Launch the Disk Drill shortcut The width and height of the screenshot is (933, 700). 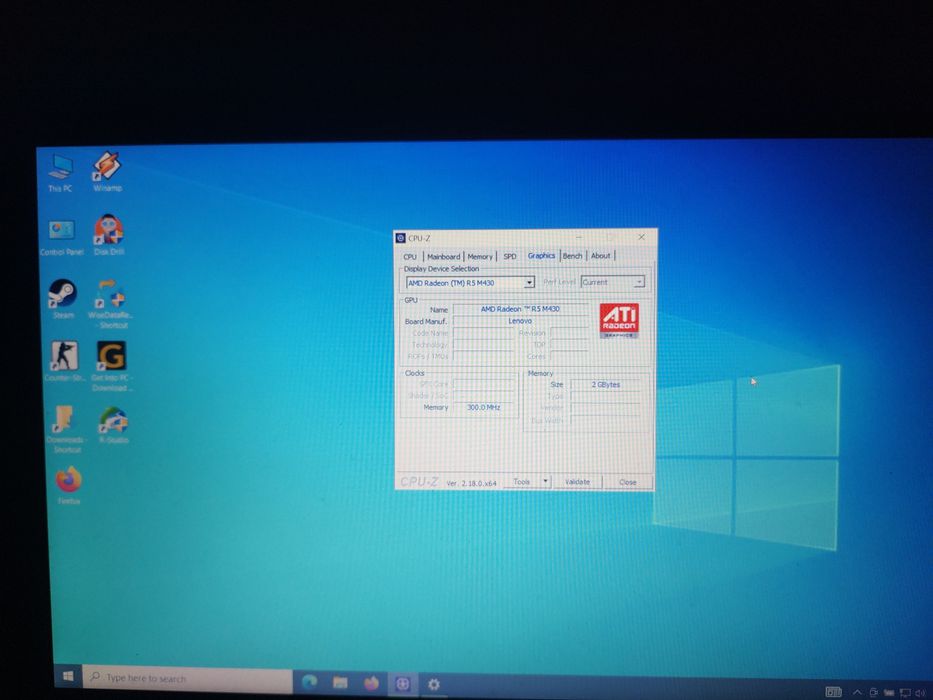[108, 234]
